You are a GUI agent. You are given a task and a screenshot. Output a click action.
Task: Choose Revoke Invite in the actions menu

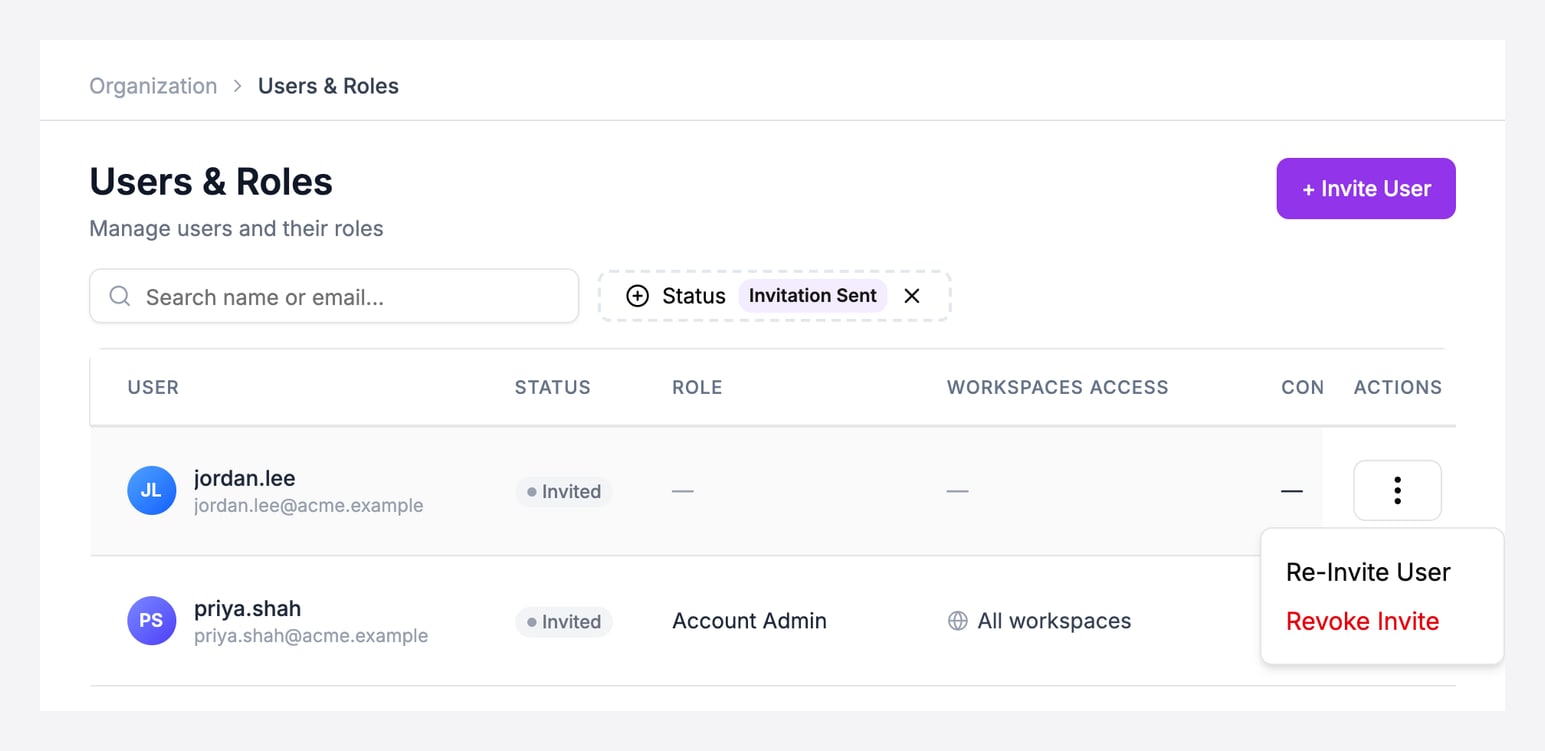pos(1362,621)
